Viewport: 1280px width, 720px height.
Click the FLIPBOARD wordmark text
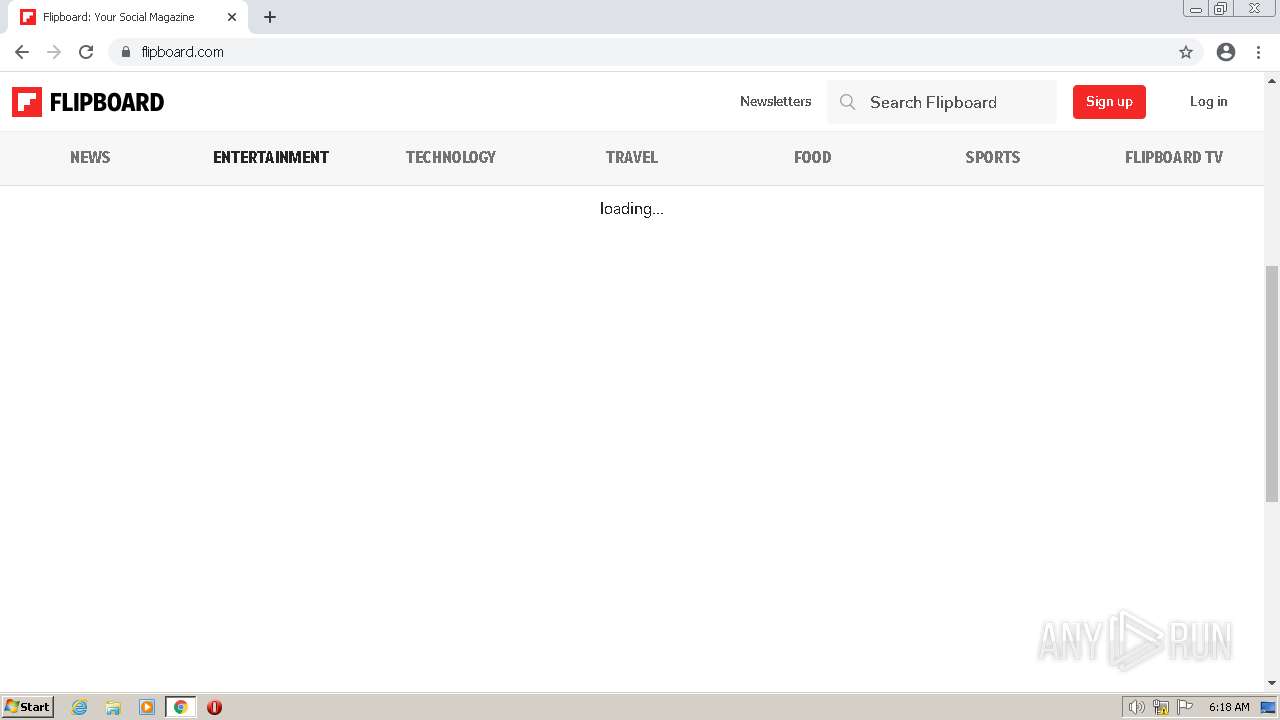[x=107, y=102]
